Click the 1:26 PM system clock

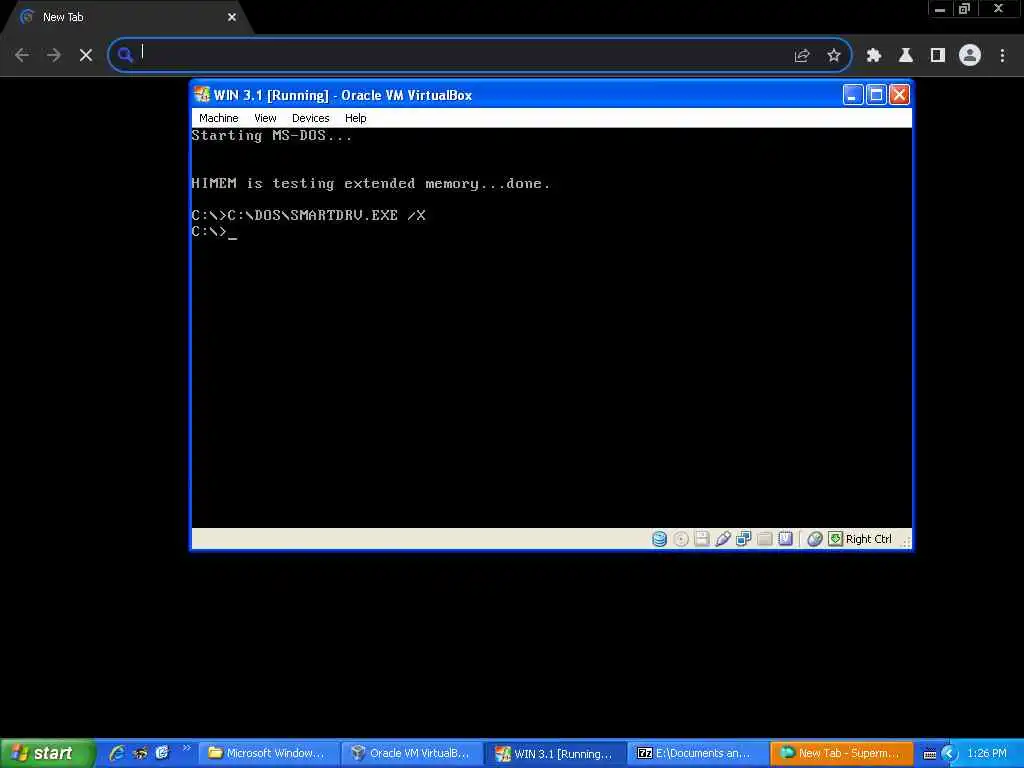[x=987, y=754]
